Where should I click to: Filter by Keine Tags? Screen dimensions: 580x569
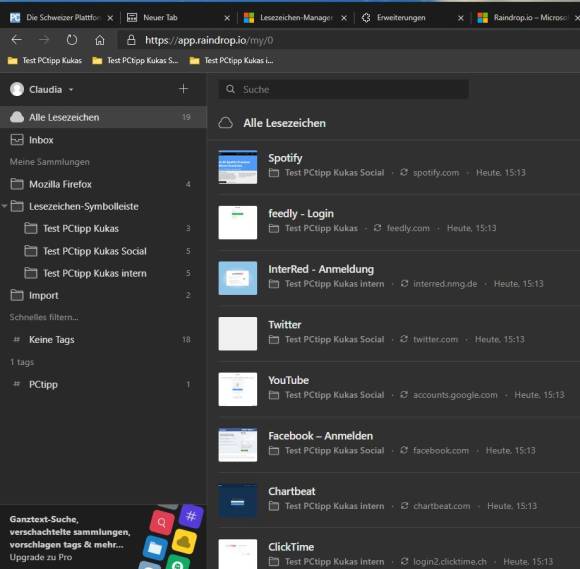pyautogui.click(x=103, y=340)
